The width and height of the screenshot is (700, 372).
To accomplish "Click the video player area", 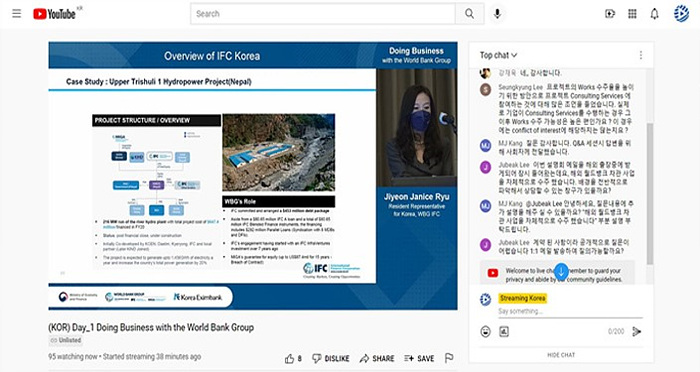I will coord(253,176).
